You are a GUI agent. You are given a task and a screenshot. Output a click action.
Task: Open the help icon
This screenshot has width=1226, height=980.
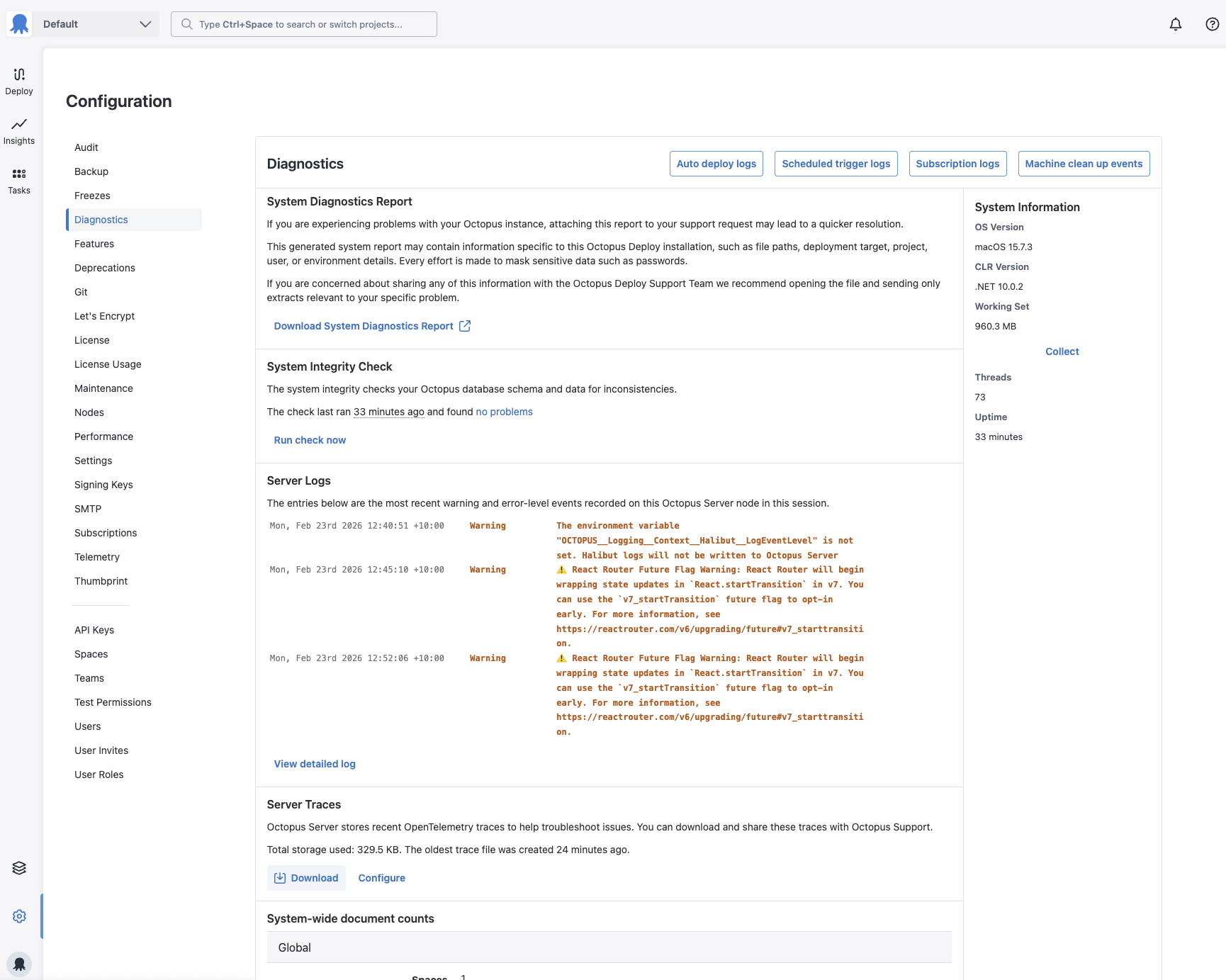click(1212, 23)
